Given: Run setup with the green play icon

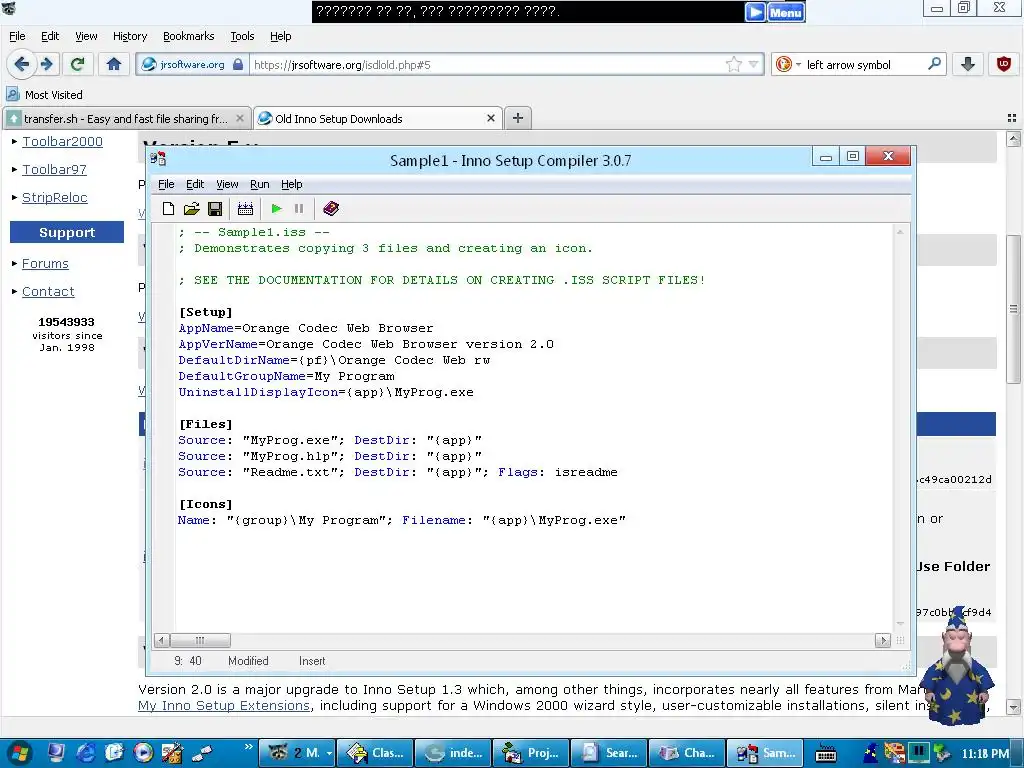Looking at the screenshot, I should pos(276,209).
